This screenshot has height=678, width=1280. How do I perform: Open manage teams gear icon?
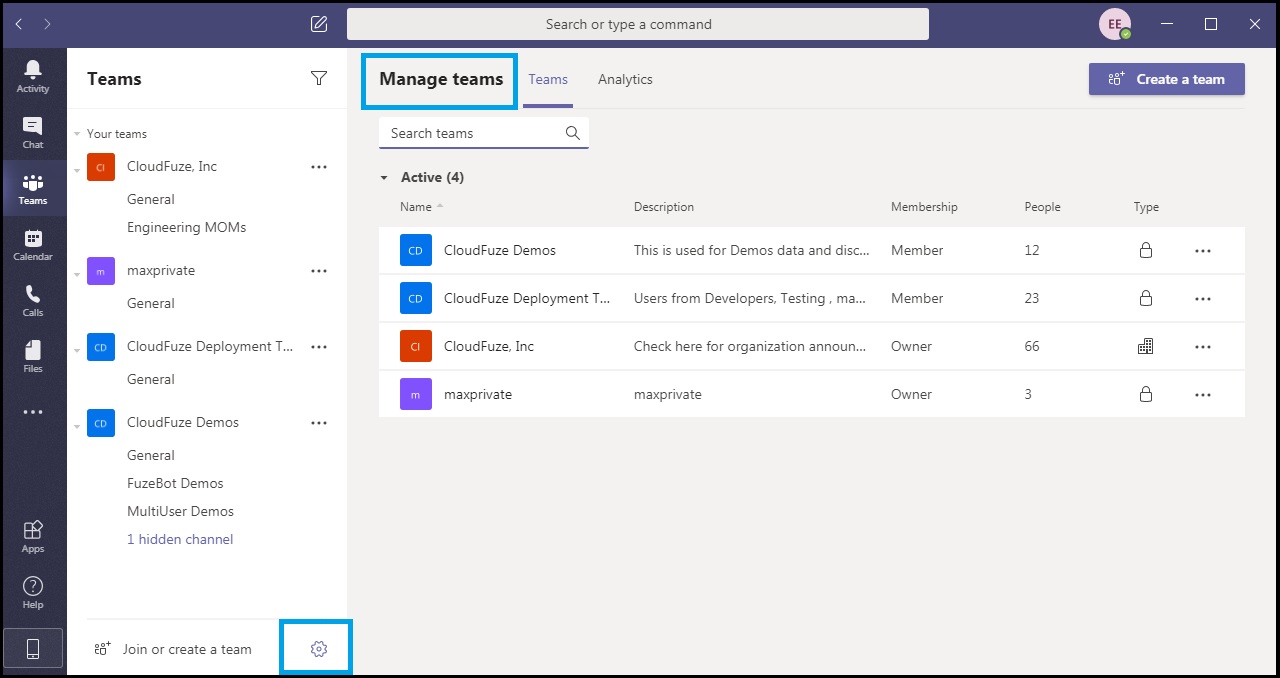(319, 649)
